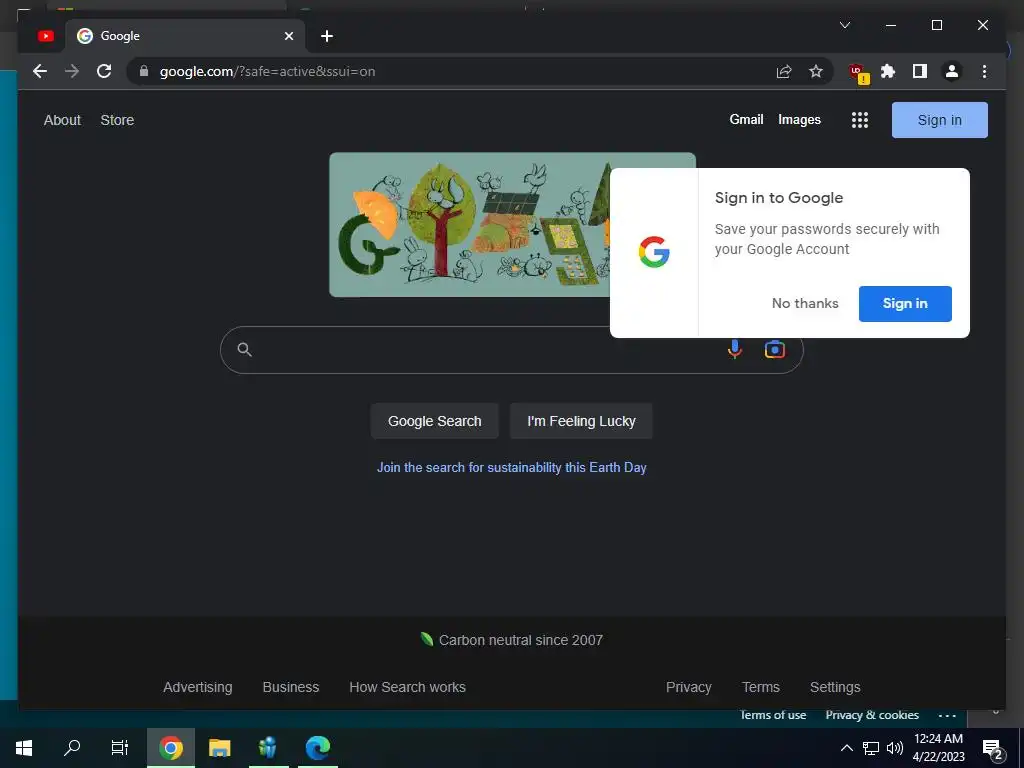Open the Extensions puzzle piece menu
The height and width of the screenshot is (768, 1024).
[x=888, y=71]
